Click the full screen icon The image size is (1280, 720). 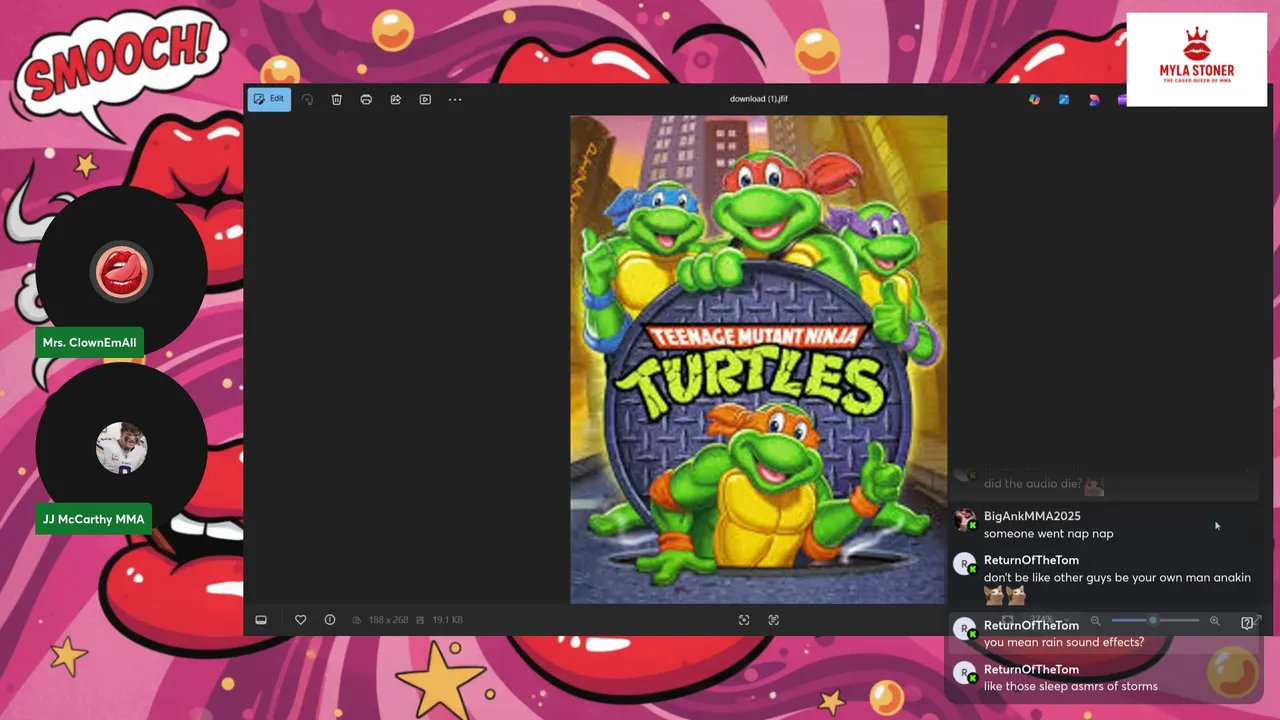1257,621
